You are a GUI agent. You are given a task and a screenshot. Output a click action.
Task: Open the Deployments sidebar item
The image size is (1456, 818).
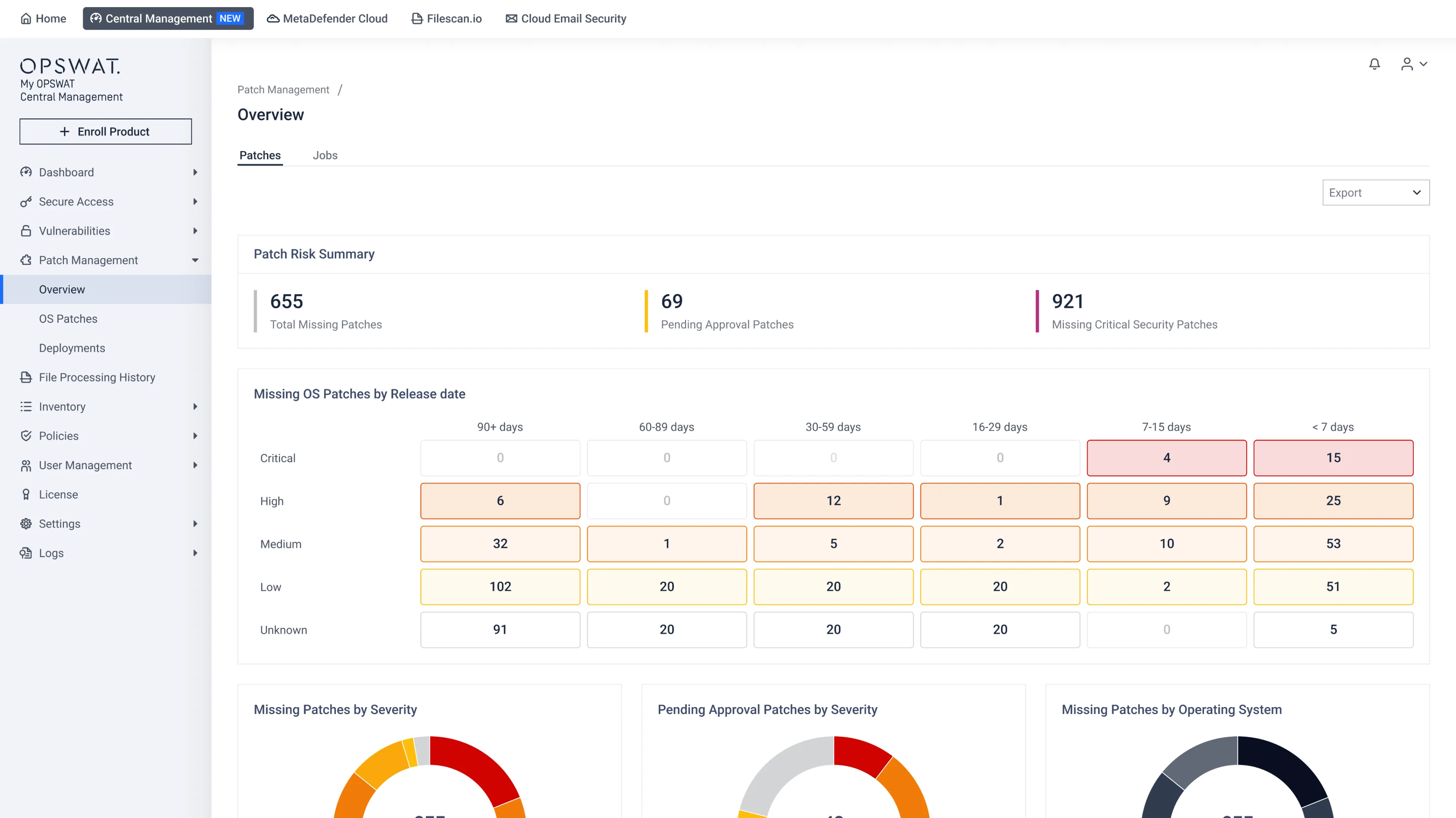coord(72,348)
